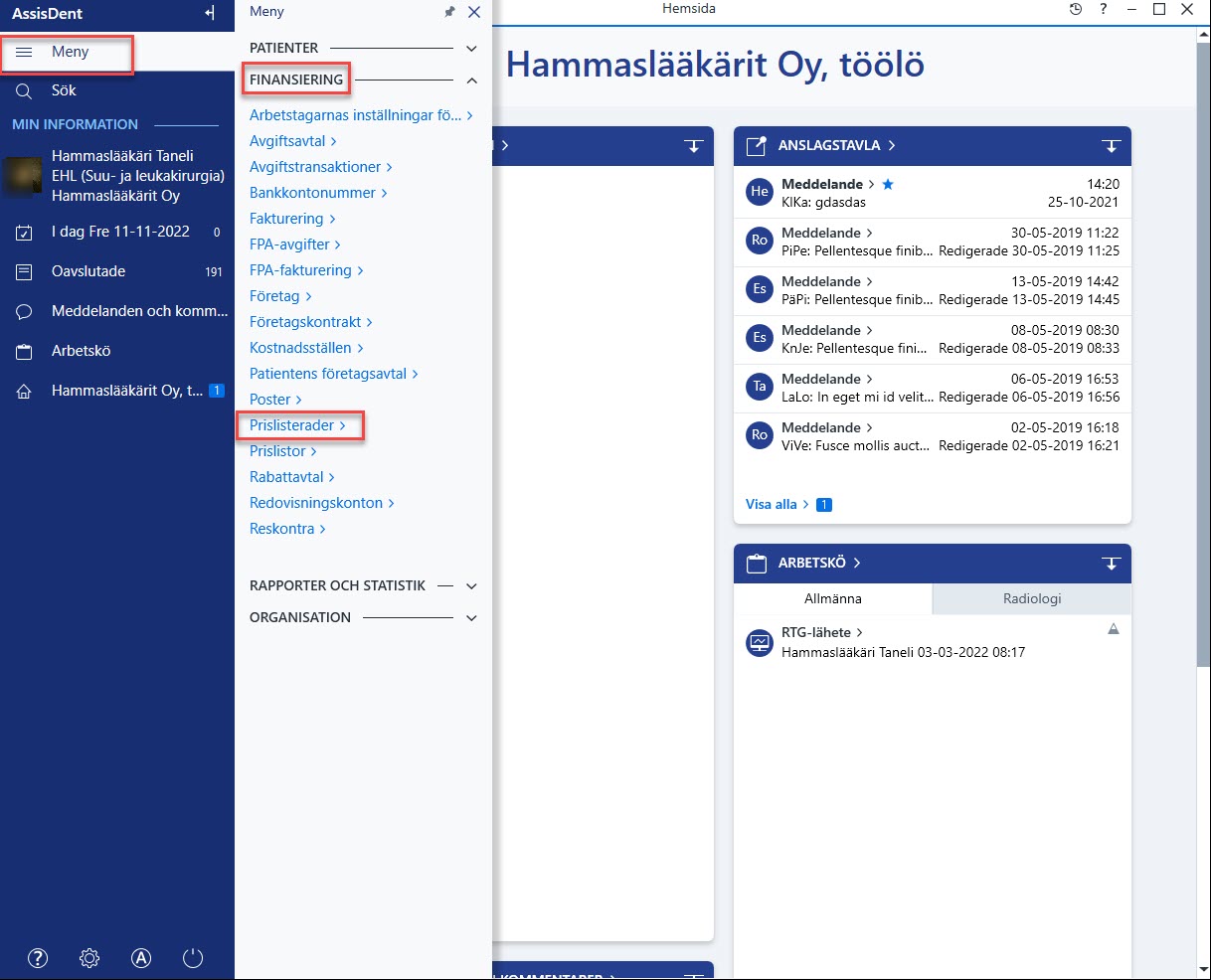The width and height of the screenshot is (1211, 980).
Task: Expand the ORGANISATION section
Action: pos(471,617)
